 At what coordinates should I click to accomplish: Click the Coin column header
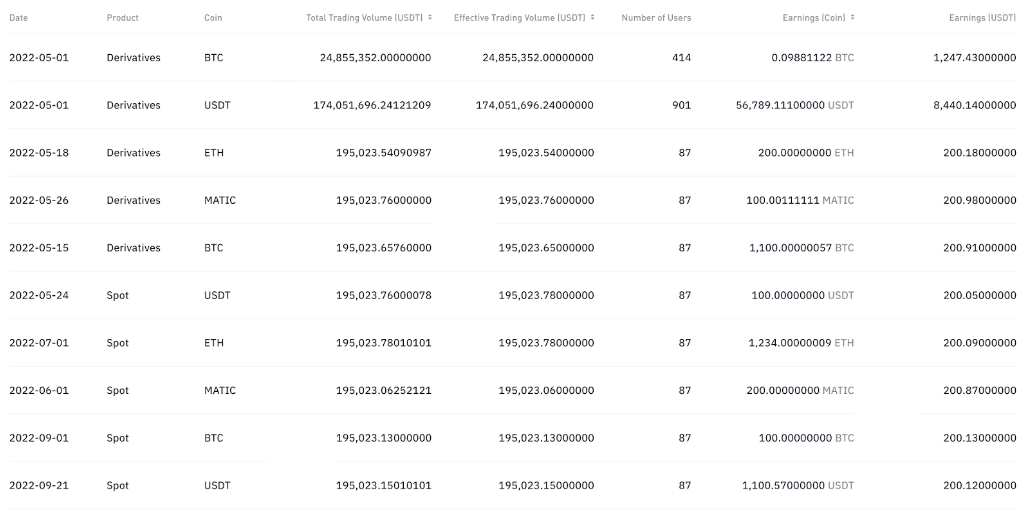pyautogui.click(x=213, y=18)
